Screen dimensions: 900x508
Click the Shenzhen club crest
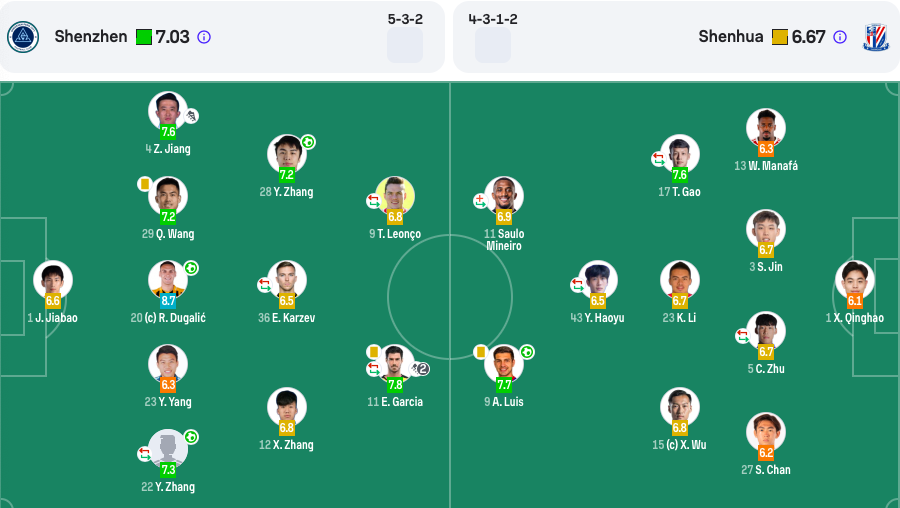coord(23,37)
